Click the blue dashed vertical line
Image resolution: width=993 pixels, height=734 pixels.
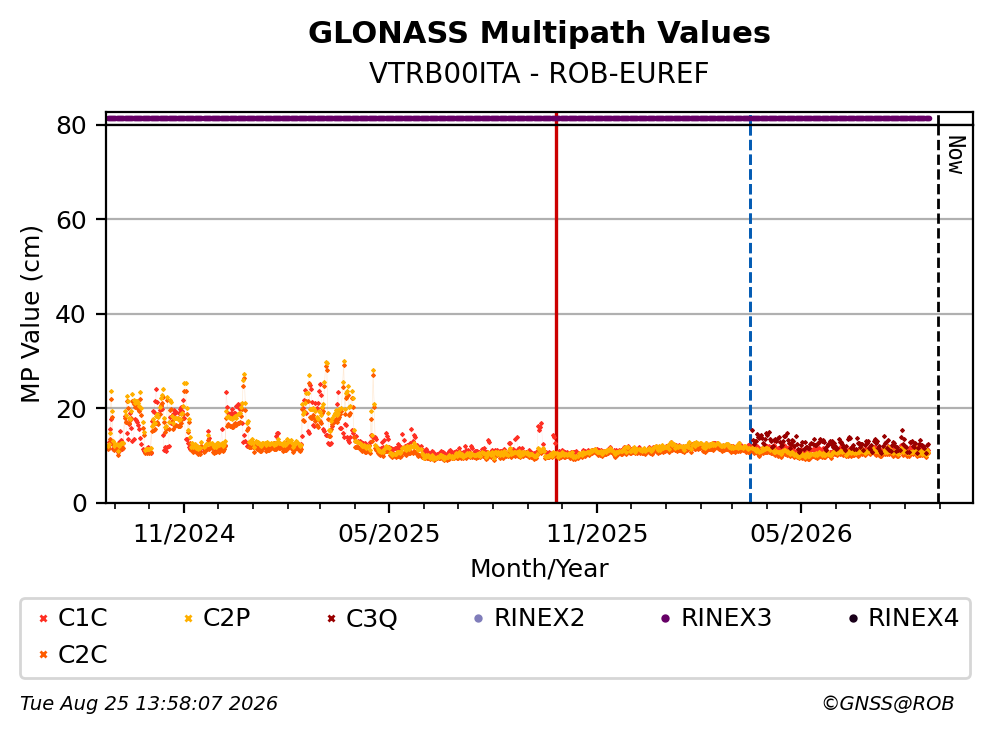coord(750,307)
